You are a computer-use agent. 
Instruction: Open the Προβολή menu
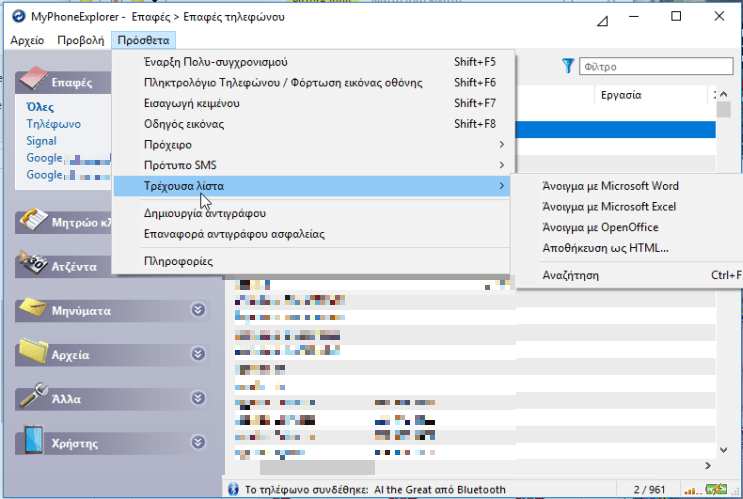pos(81,40)
